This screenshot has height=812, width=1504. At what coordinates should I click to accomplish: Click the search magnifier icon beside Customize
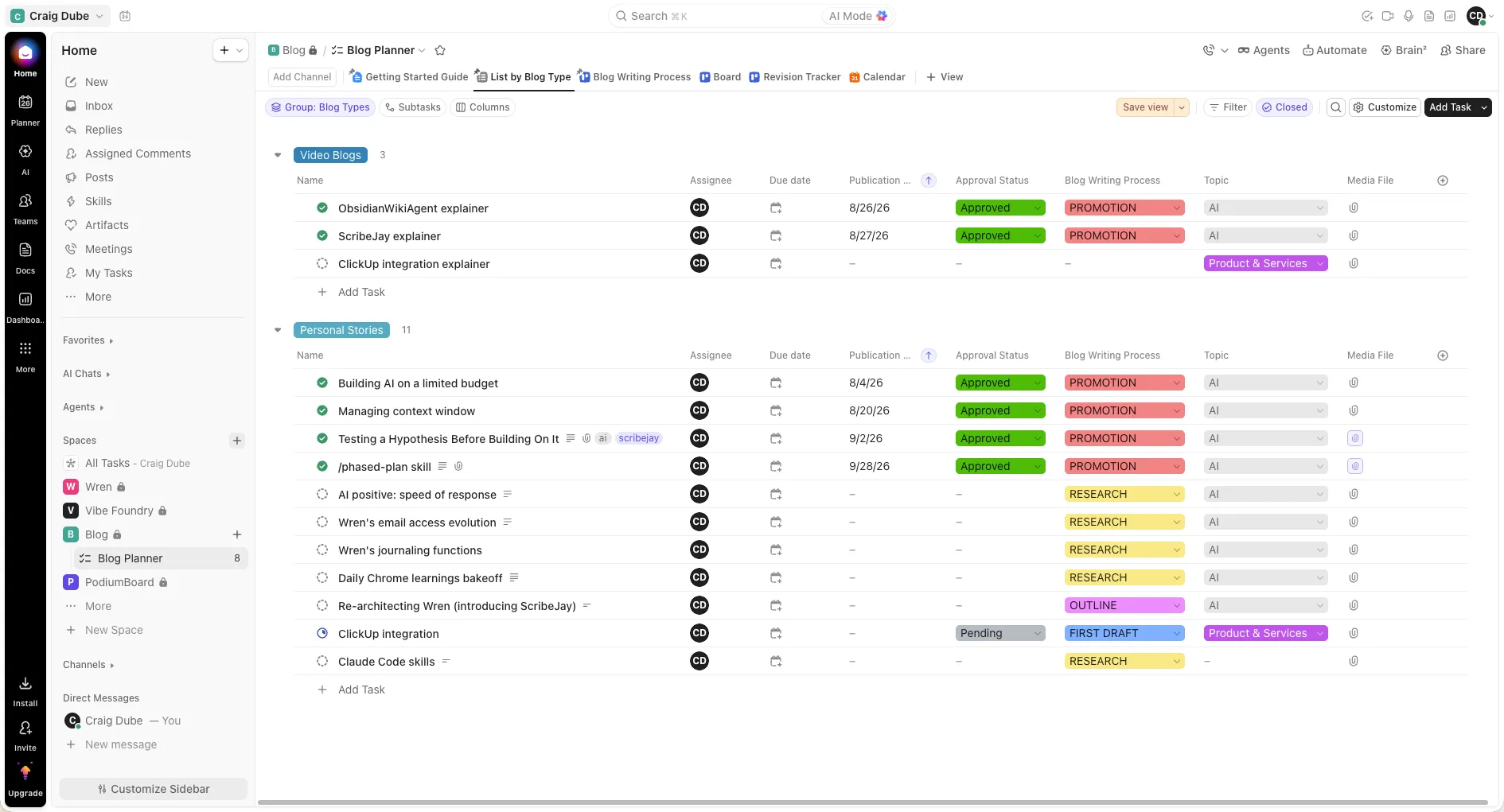coord(1336,107)
